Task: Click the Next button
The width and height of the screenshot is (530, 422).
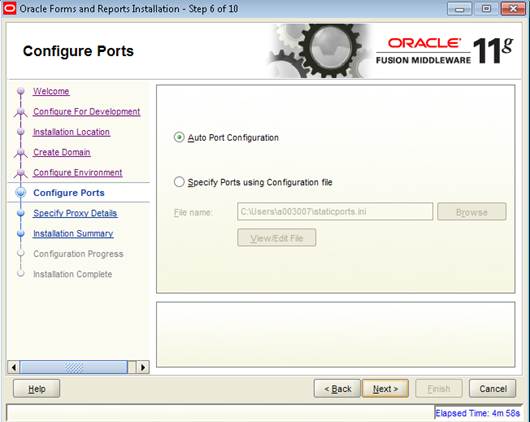Action: click(385, 389)
